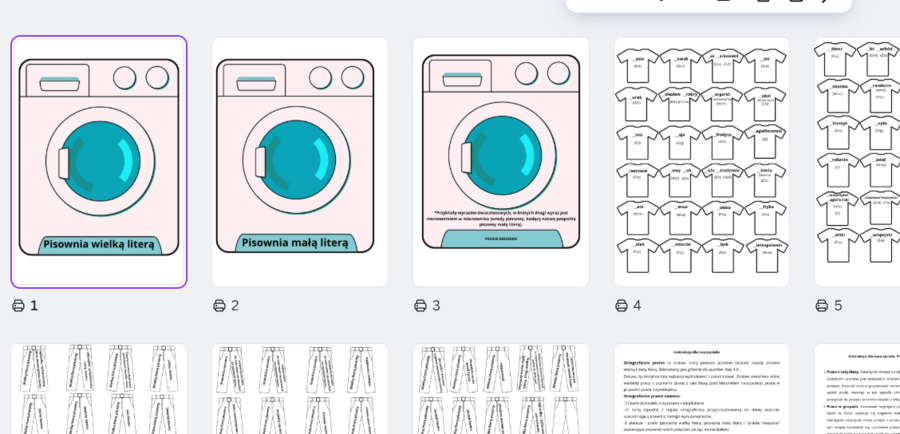Click the printer icon beside page 5
The image size is (900, 434).
coord(822,305)
